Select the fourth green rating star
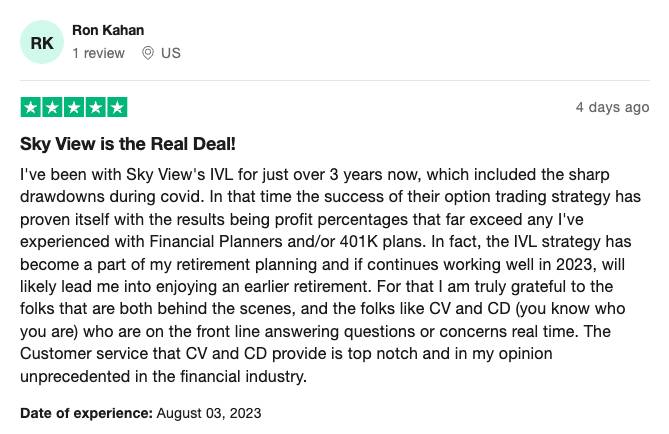The height and width of the screenshot is (434, 669). [96, 107]
